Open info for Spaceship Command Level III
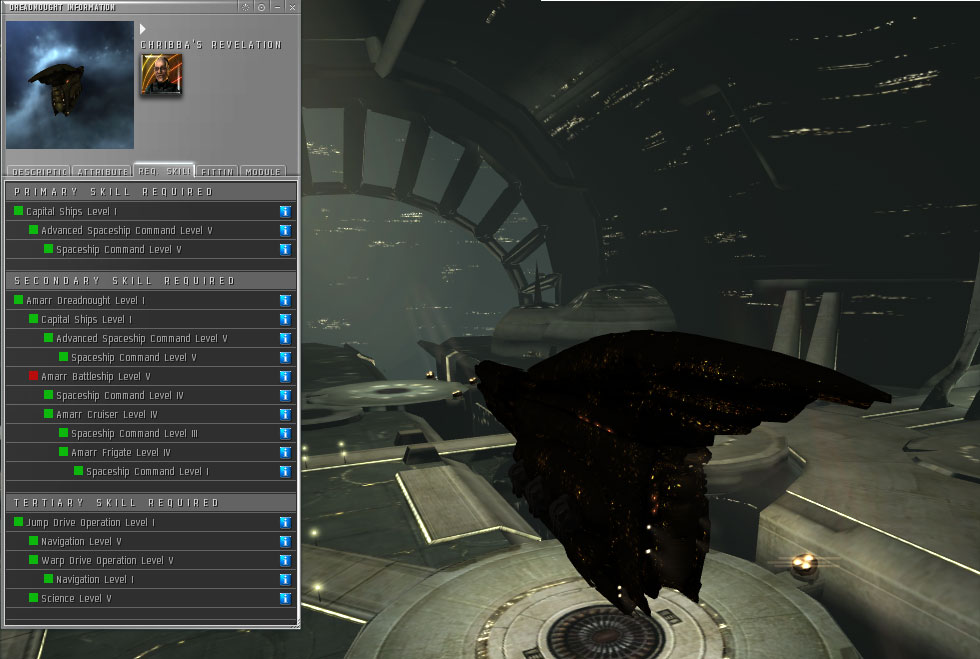 pyautogui.click(x=285, y=433)
